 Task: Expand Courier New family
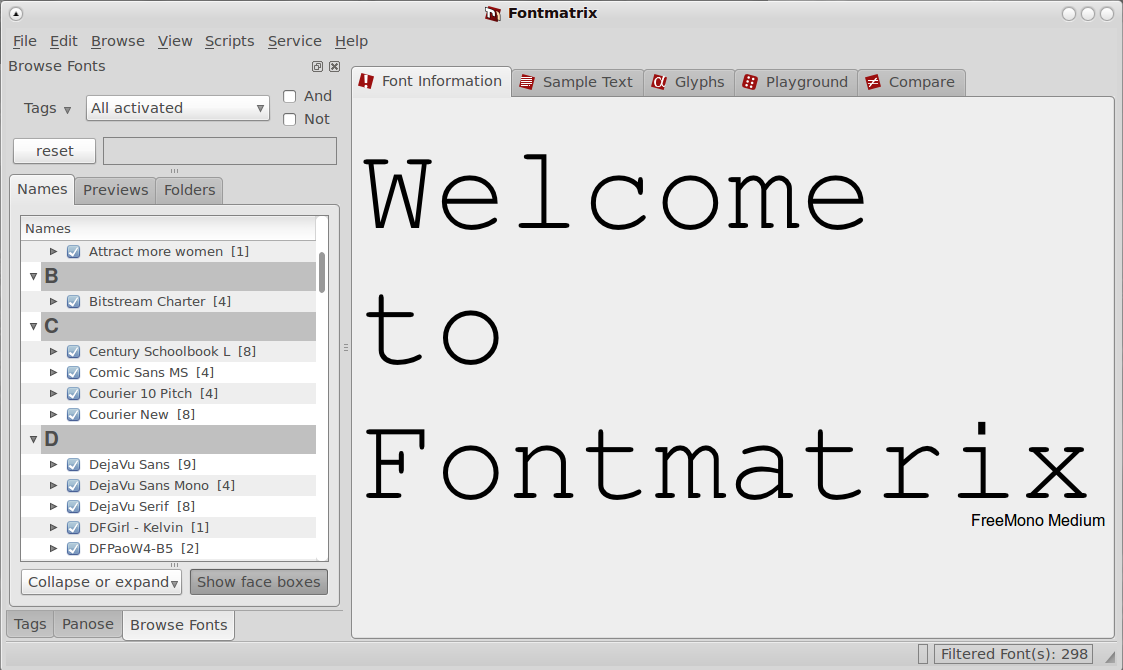(53, 414)
